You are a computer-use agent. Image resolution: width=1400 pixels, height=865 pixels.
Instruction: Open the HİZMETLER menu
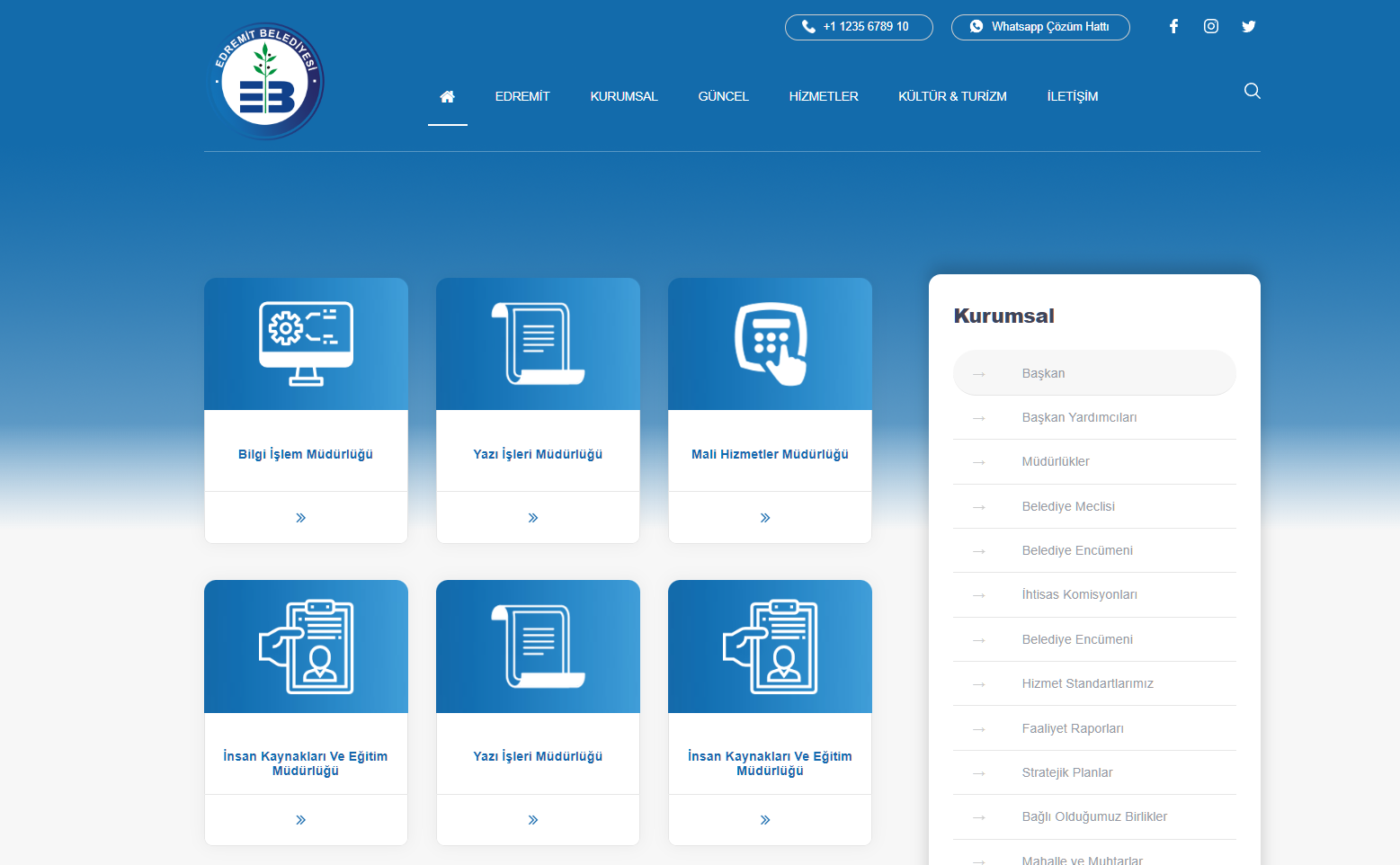(824, 96)
